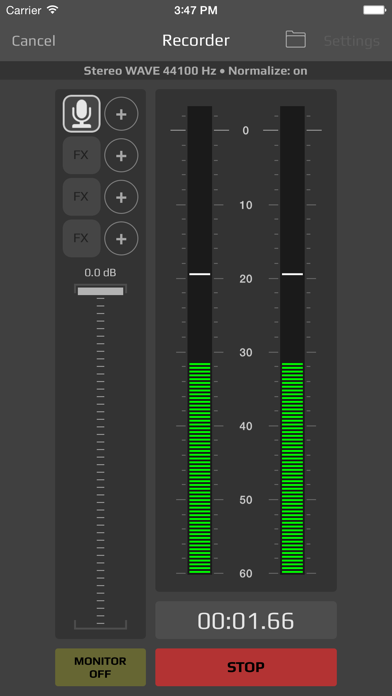Click the right channel level meter
The image size is (392, 696).
pyautogui.click(x=292, y=340)
